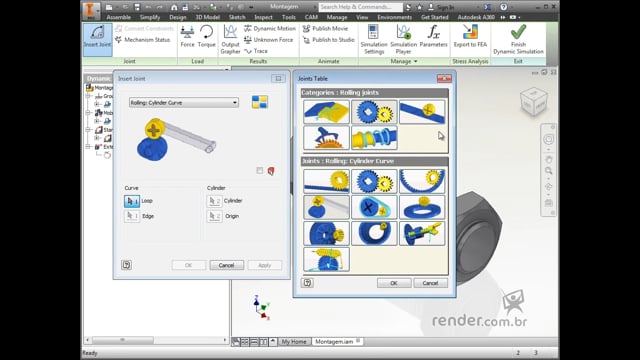640x360 pixels.
Task: Expand the Standard Joints tree node
Action: (88, 129)
